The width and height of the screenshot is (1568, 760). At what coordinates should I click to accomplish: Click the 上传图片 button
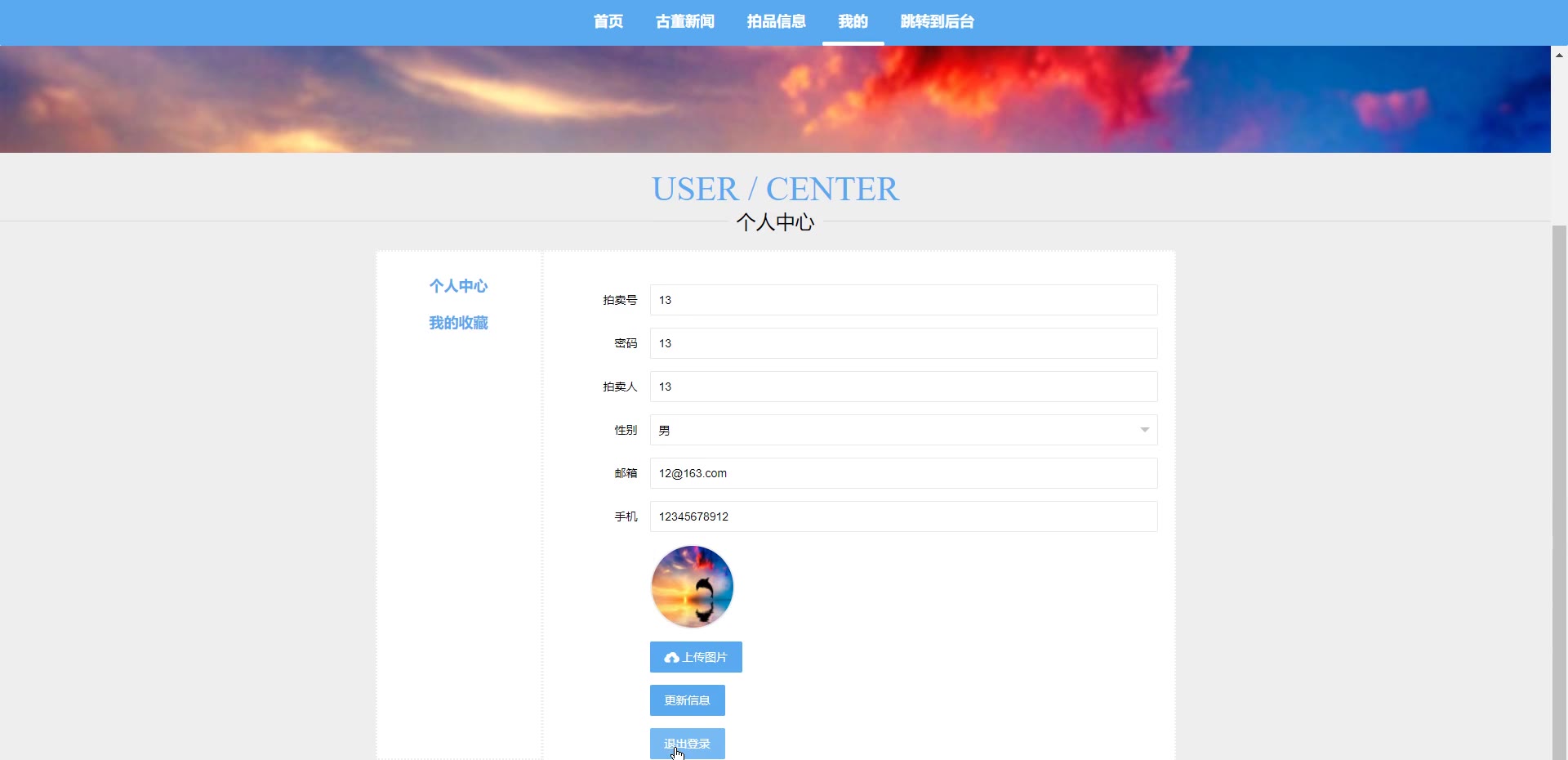pos(696,657)
